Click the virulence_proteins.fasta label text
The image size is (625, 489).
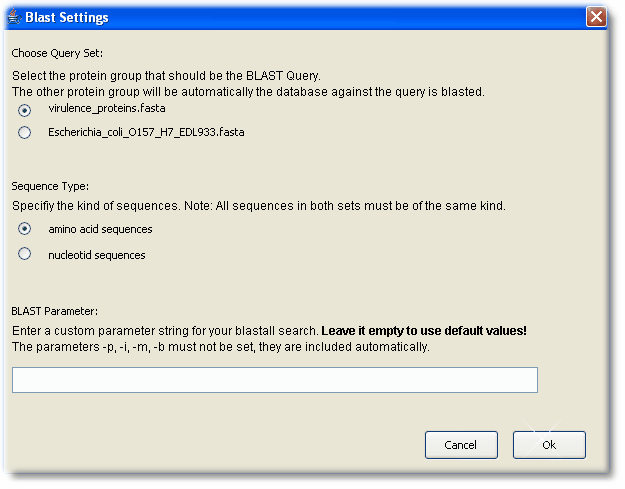click(x=107, y=108)
